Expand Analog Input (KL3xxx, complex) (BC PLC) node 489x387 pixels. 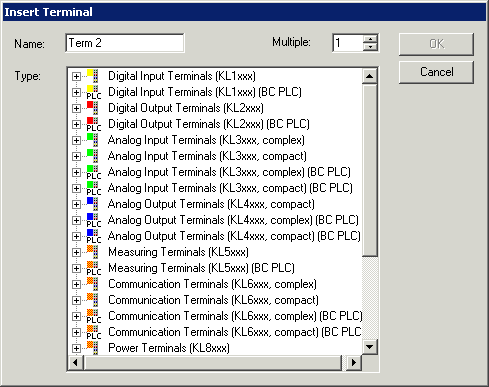(76, 172)
